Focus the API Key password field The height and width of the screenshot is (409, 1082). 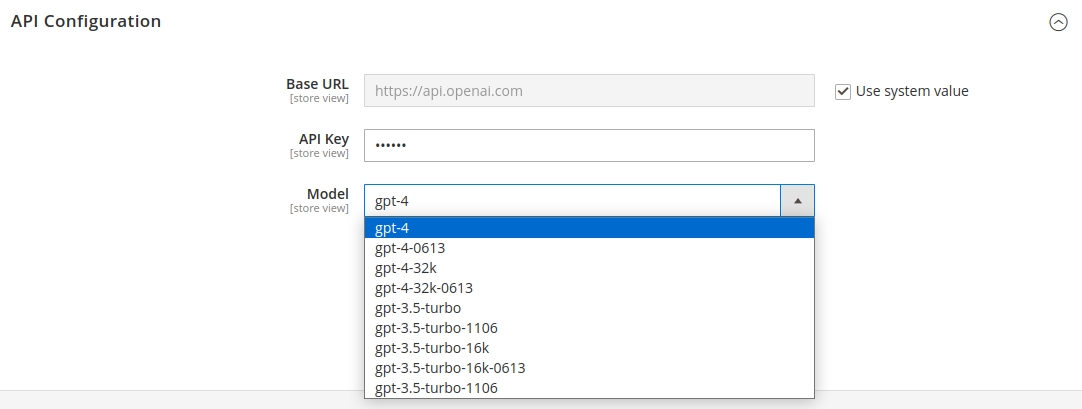point(589,146)
